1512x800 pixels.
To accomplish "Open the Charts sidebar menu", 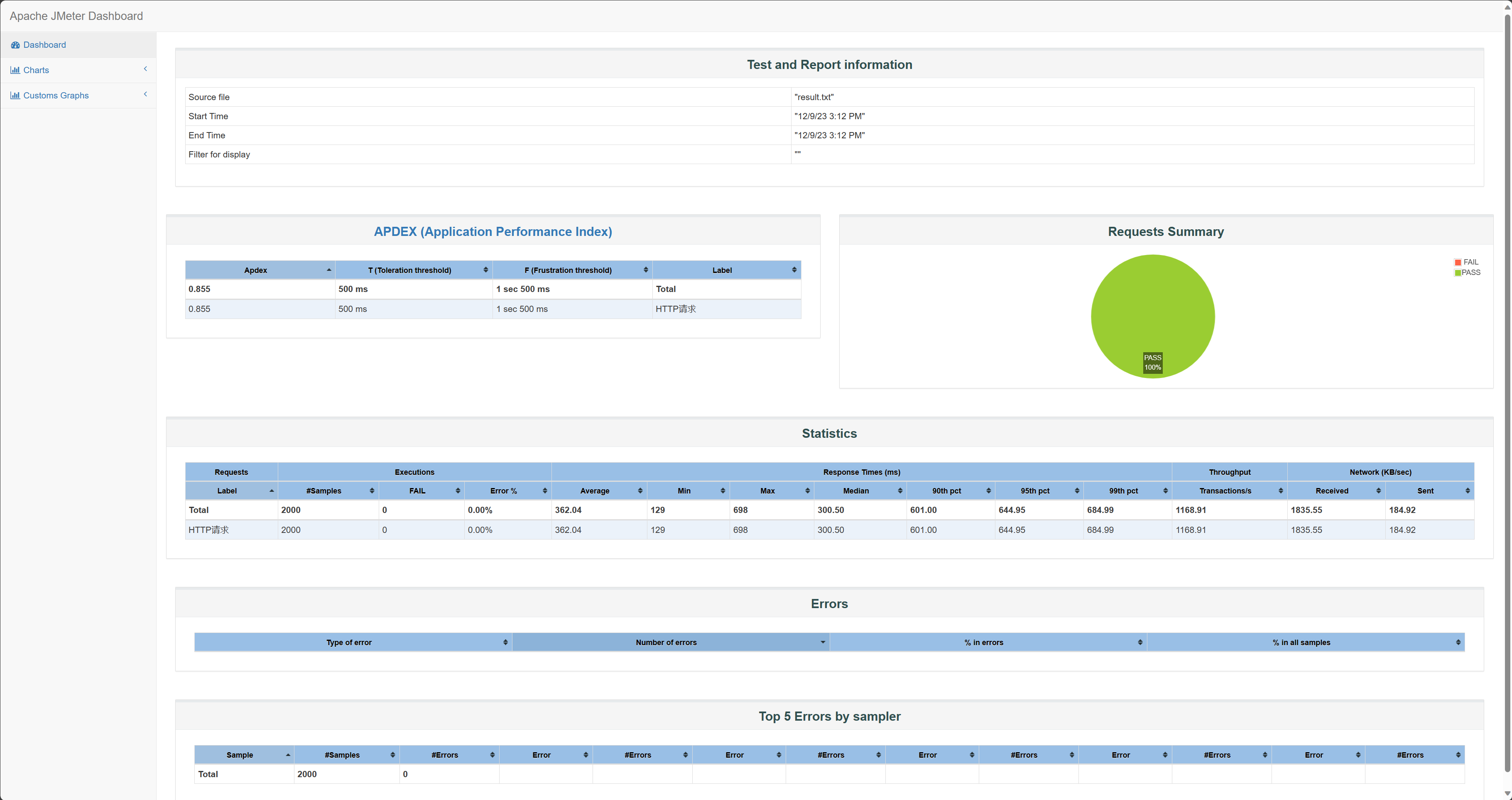I will pos(37,70).
